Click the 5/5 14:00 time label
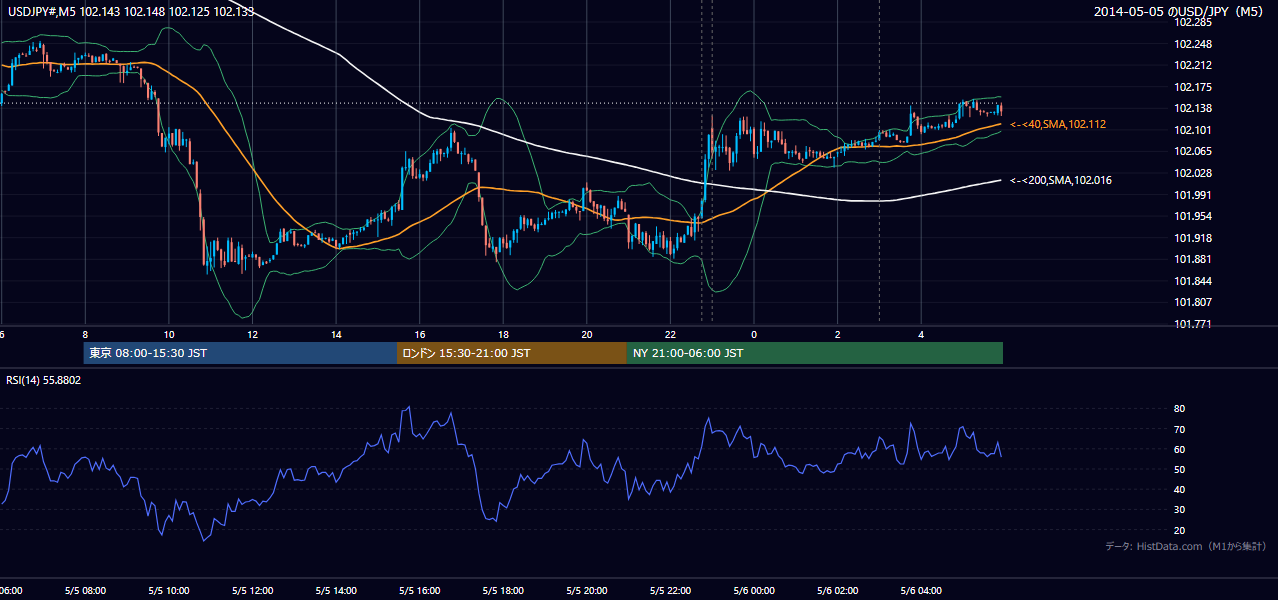 (x=336, y=591)
